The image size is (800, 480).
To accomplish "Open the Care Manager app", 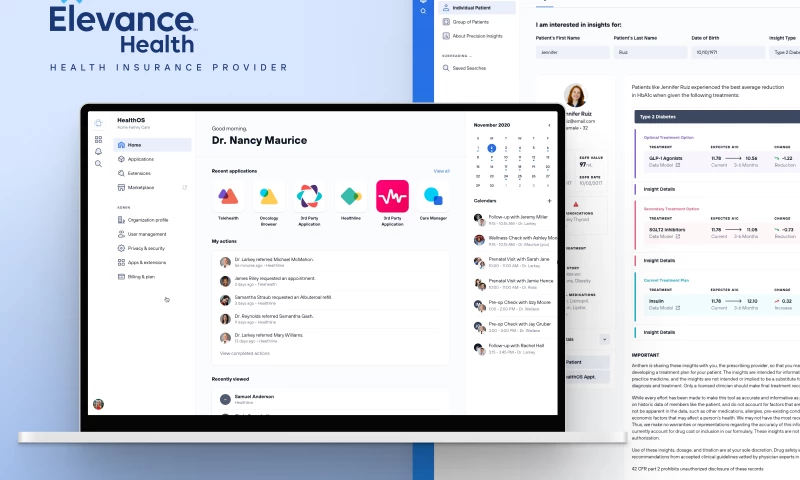I will pos(432,196).
